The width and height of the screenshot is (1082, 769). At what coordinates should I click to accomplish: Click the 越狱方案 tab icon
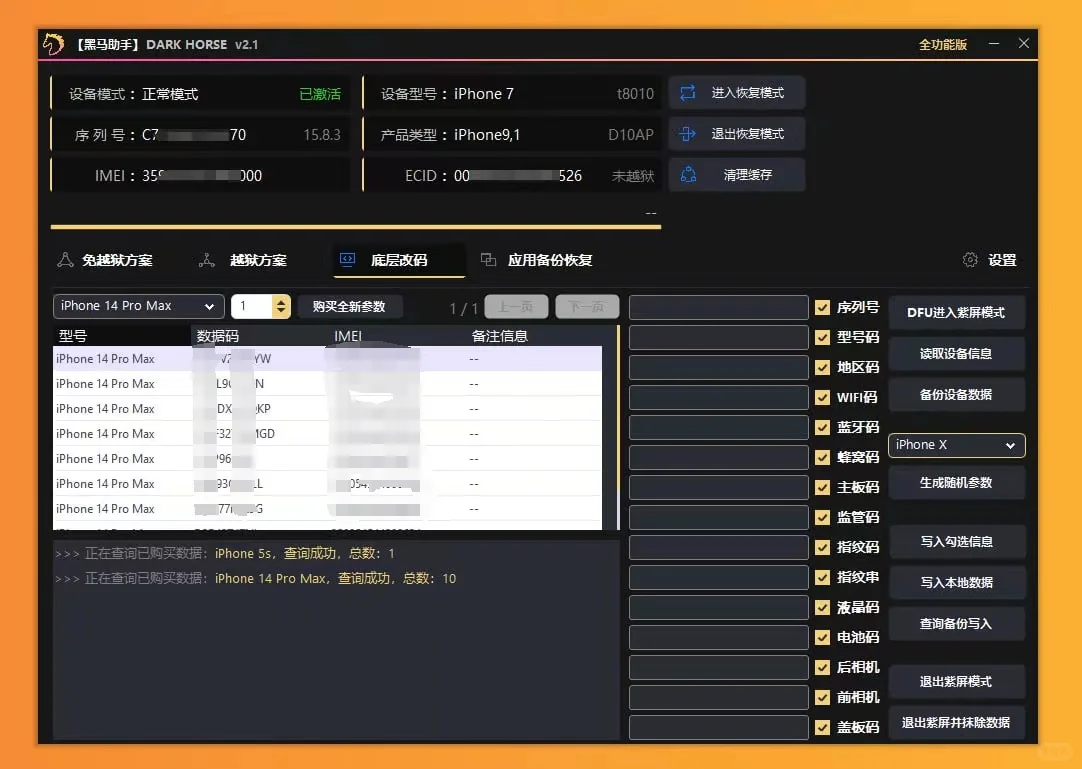[x=206, y=260]
